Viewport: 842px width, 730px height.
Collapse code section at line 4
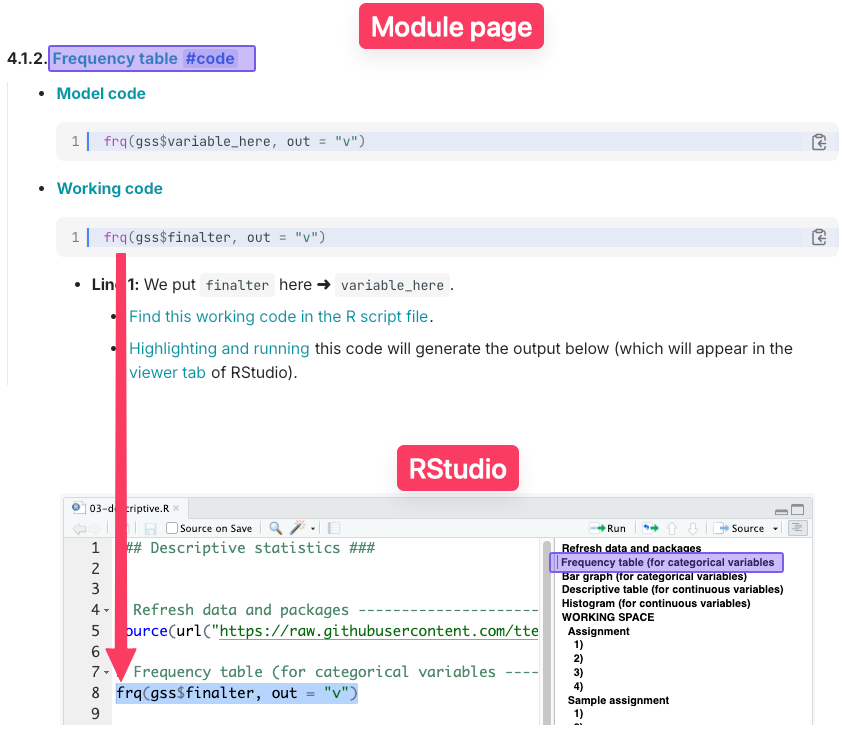pos(106,610)
